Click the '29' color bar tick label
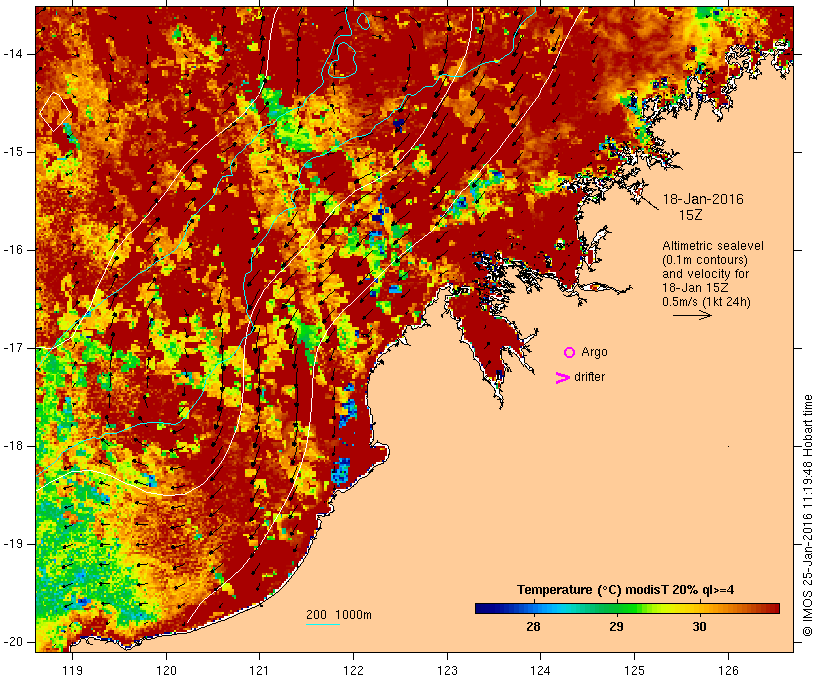Image resolution: width=820 pixels, height=680 pixels. [616, 626]
